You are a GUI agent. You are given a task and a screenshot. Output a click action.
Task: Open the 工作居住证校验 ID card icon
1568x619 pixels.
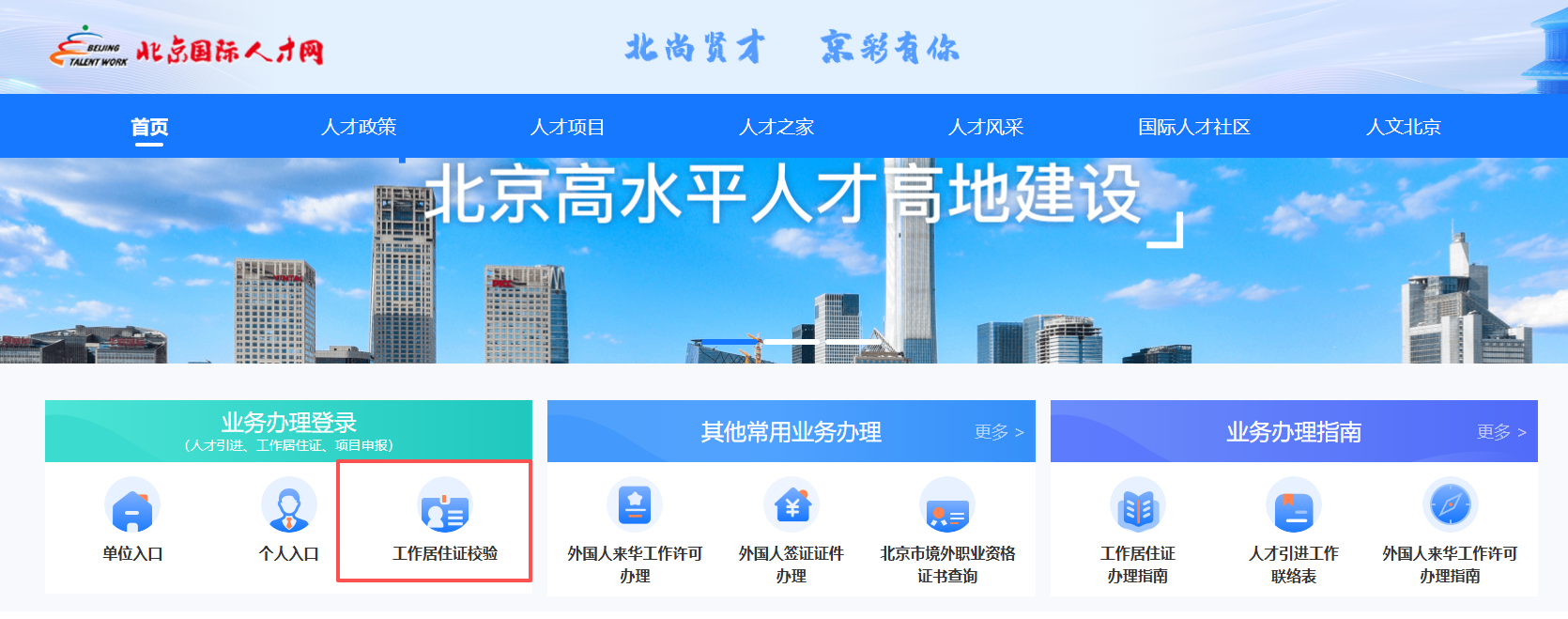pyautogui.click(x=445, y=505)
